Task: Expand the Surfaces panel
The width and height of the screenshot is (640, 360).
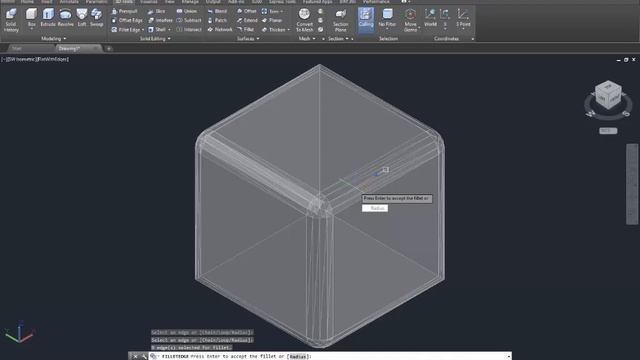Action: (x=248, y=39)
